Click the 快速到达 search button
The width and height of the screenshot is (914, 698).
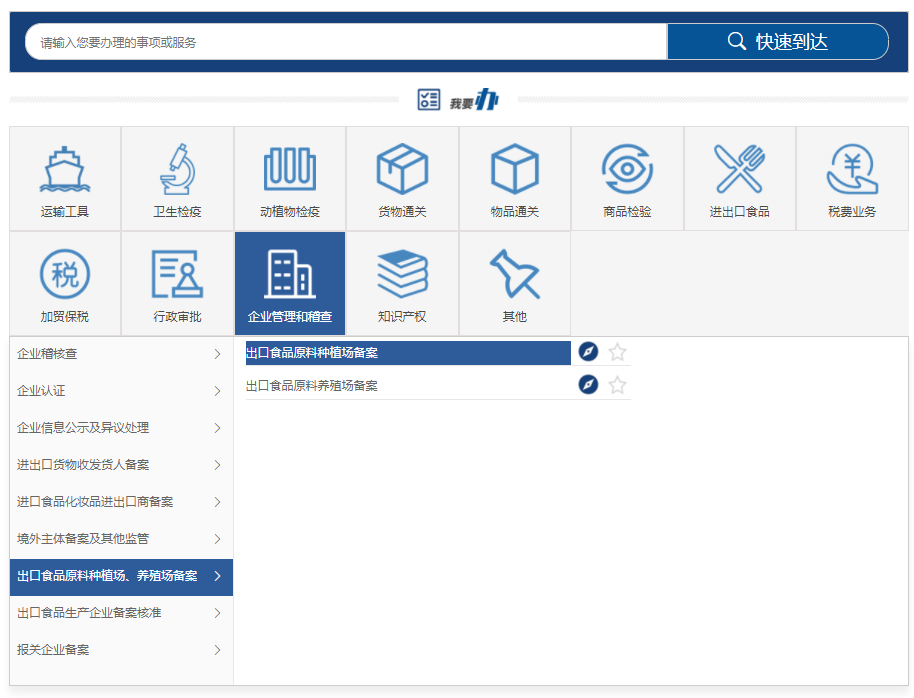coord(777,42)
